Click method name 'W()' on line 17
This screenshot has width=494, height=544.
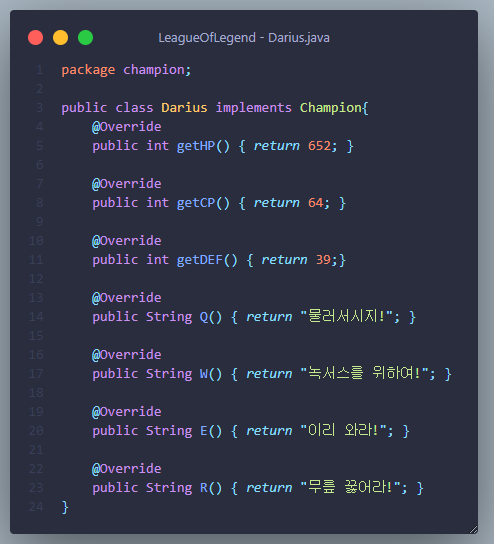tap(211, 374)
